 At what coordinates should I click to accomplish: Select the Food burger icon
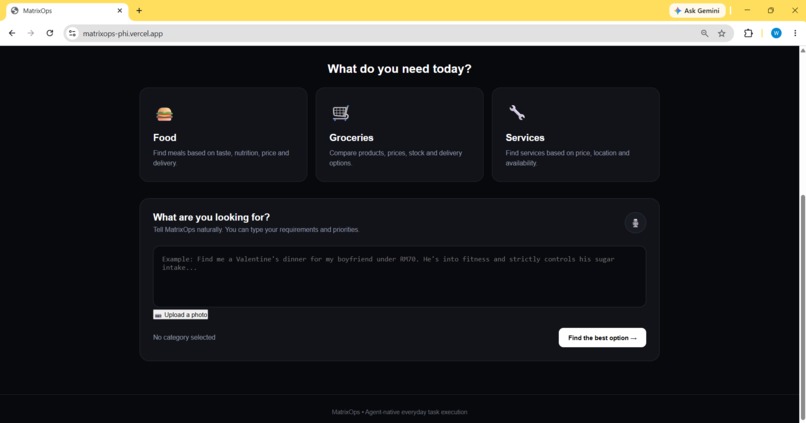point(164,114)
